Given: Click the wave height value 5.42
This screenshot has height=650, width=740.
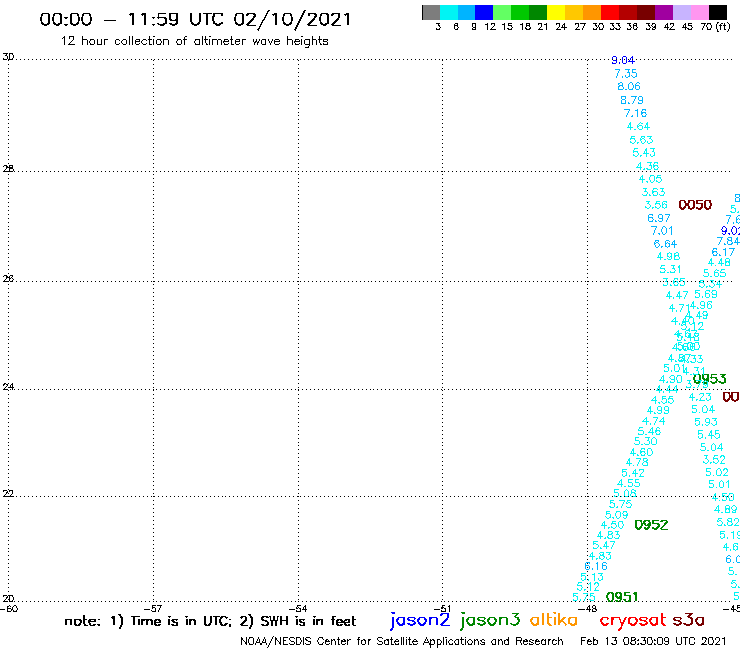Looking at the screenshot, I should 633,473.
